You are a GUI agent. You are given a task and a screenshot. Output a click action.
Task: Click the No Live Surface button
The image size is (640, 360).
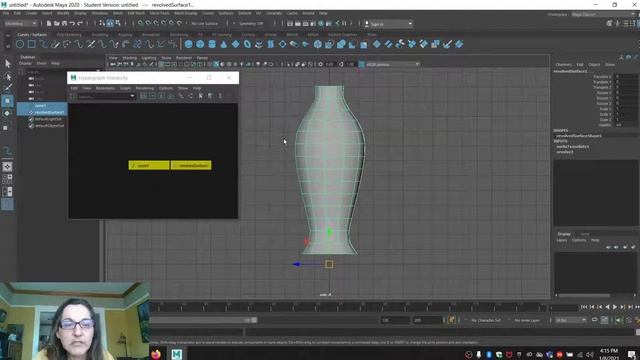204,24
